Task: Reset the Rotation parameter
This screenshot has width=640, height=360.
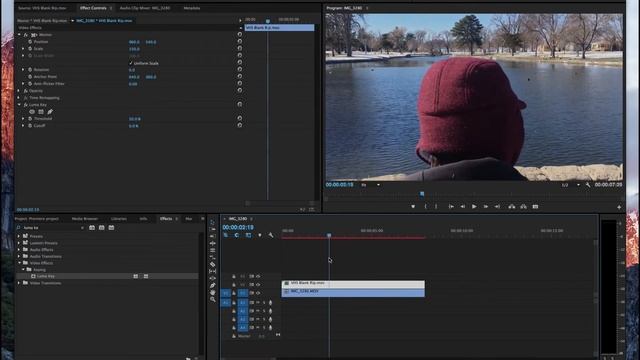Action: [240, 69]
